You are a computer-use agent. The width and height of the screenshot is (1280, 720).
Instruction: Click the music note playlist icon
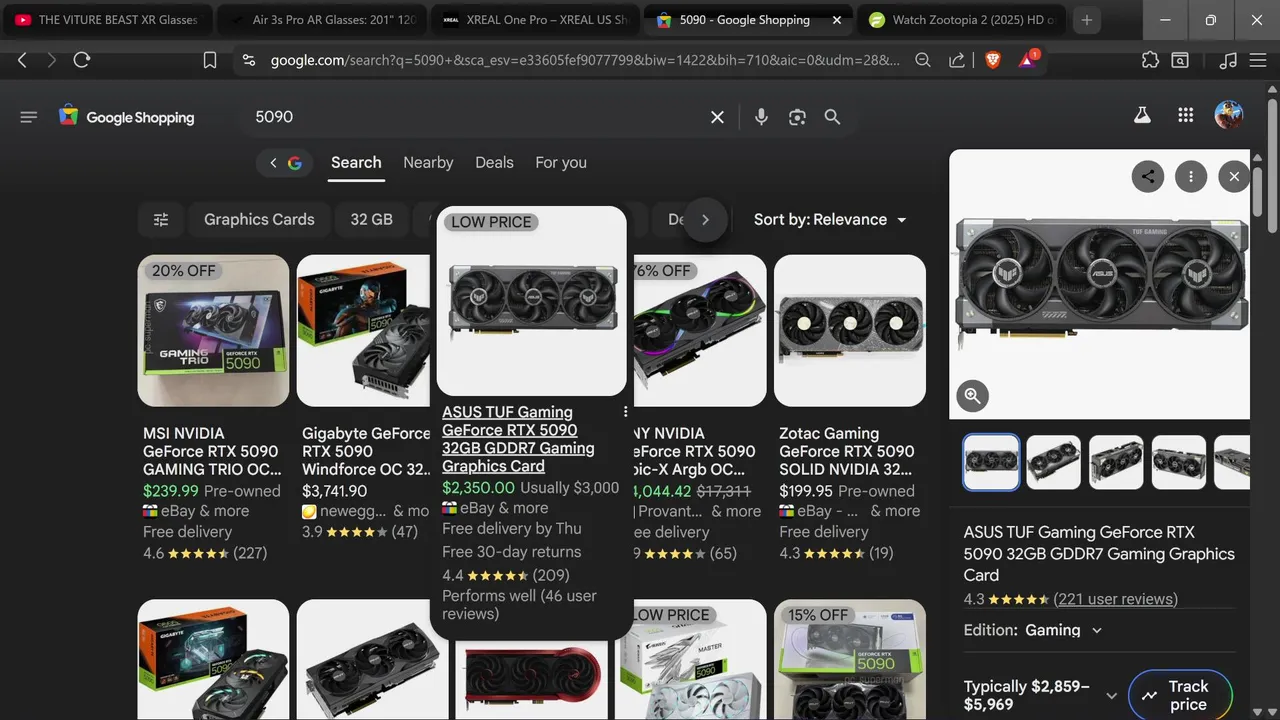(1228, 60)
